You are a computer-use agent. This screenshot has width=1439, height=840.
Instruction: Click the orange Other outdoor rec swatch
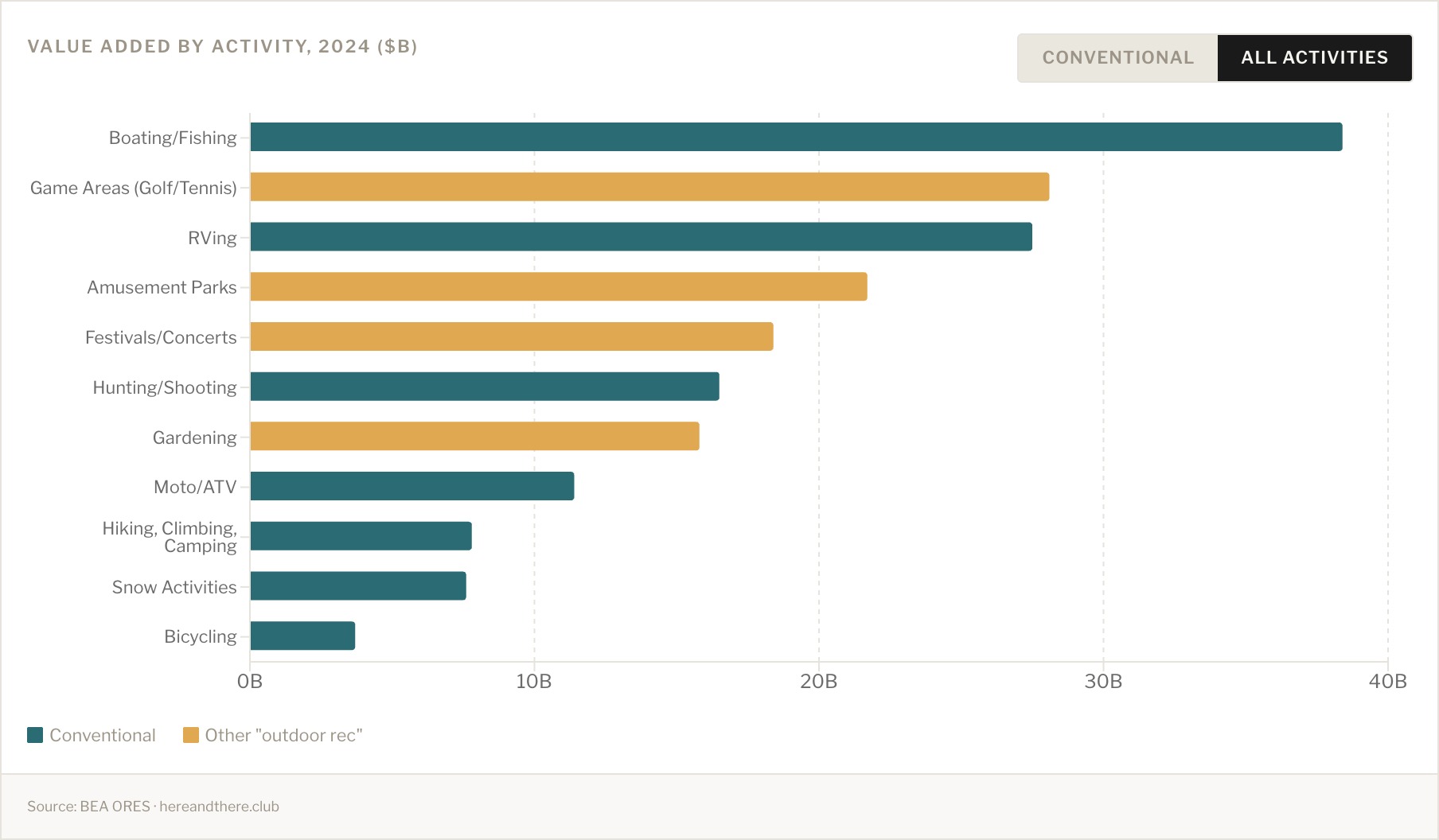[x=191, y=735]
